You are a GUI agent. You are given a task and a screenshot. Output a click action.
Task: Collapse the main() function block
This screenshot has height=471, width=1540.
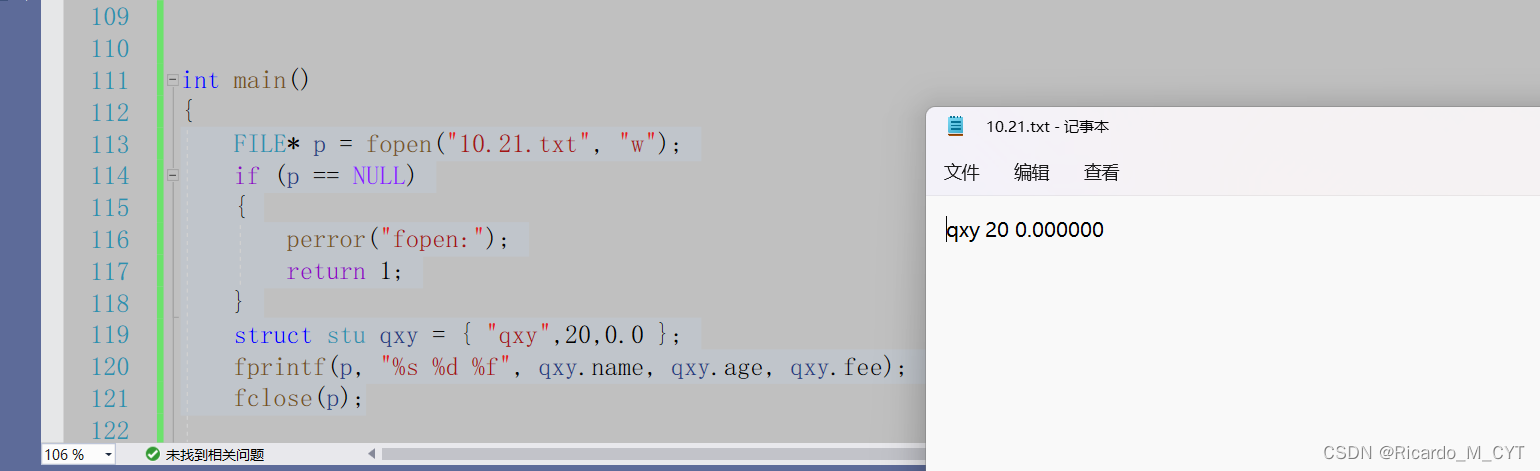point(173,80)
